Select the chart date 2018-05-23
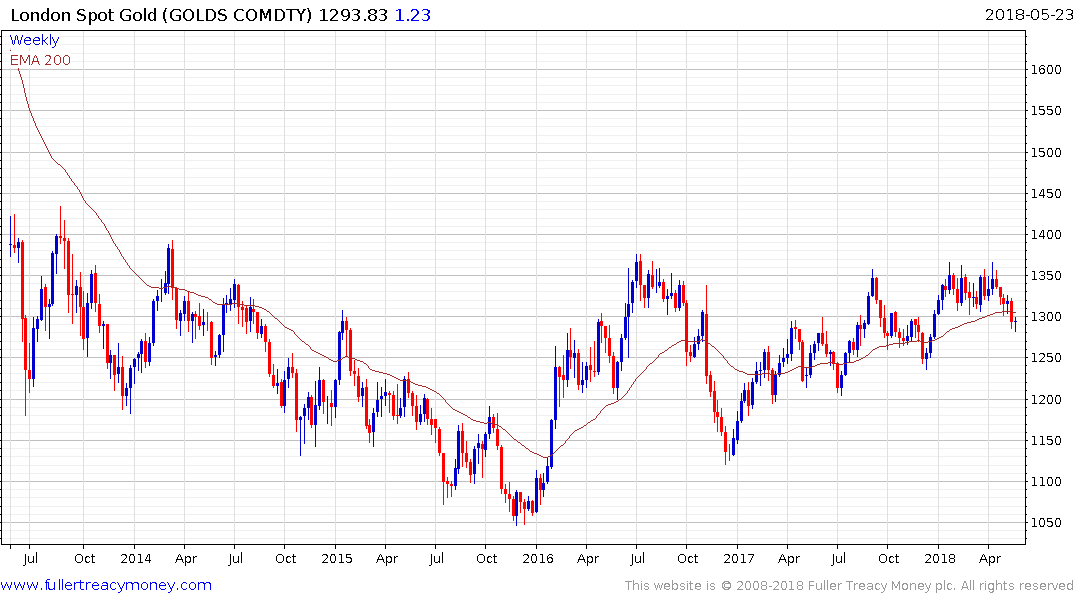Screen dimensions: 1075x600 tap(1028, 15)
